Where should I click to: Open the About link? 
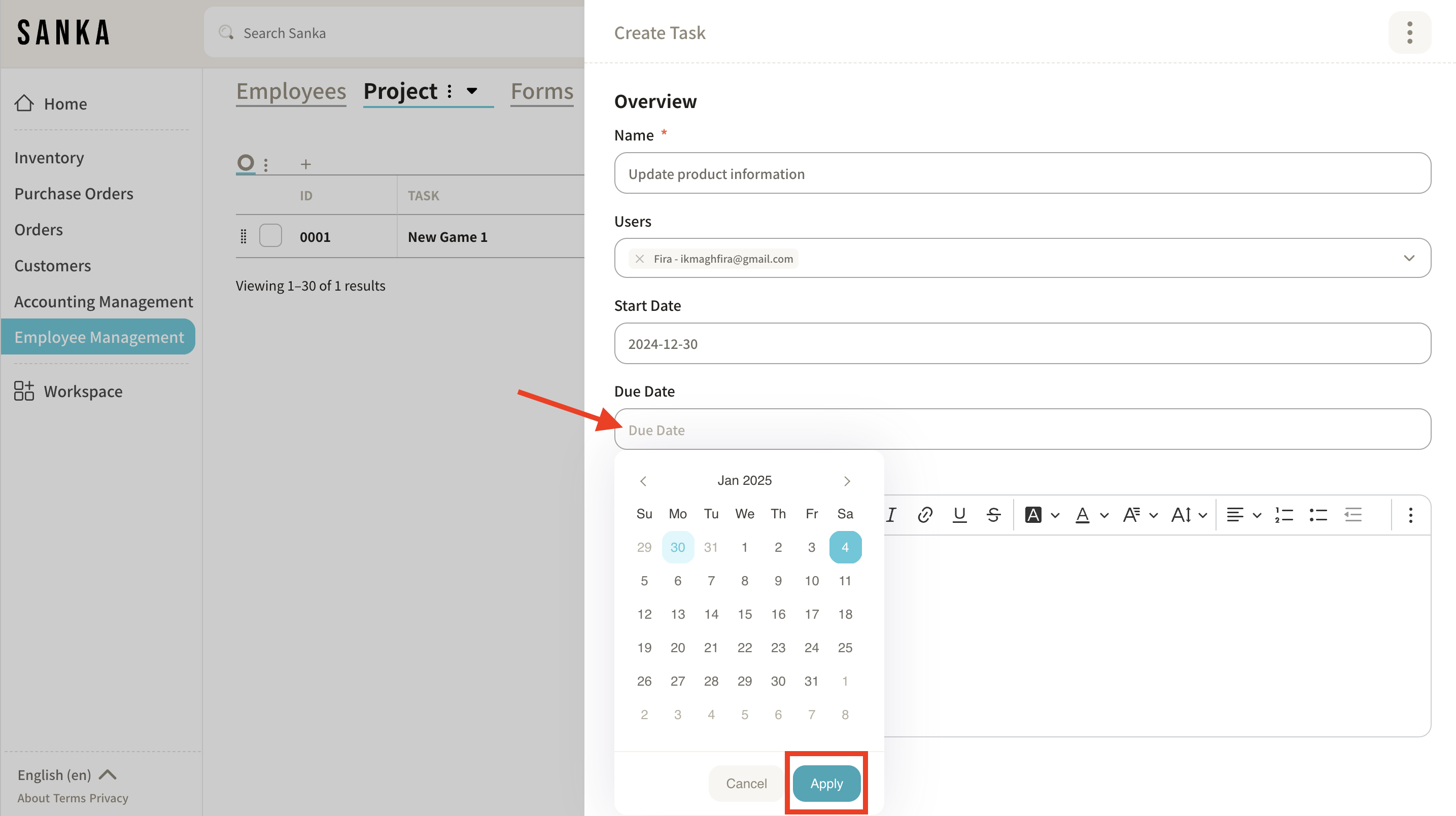point(33,798)
